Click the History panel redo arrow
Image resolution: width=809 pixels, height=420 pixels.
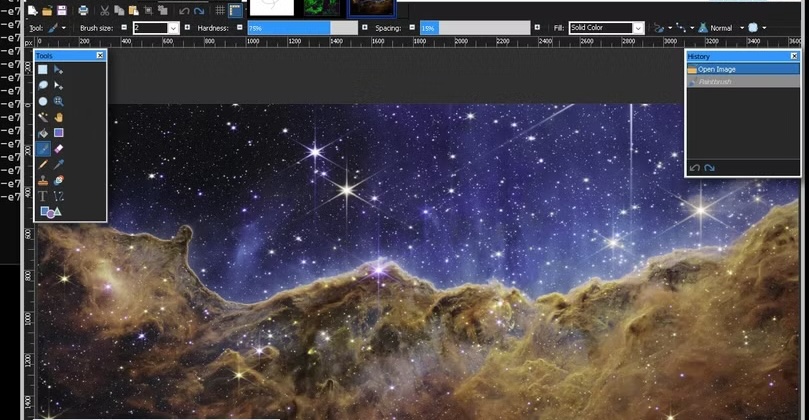pyautogui.click(x=709, y=168)
